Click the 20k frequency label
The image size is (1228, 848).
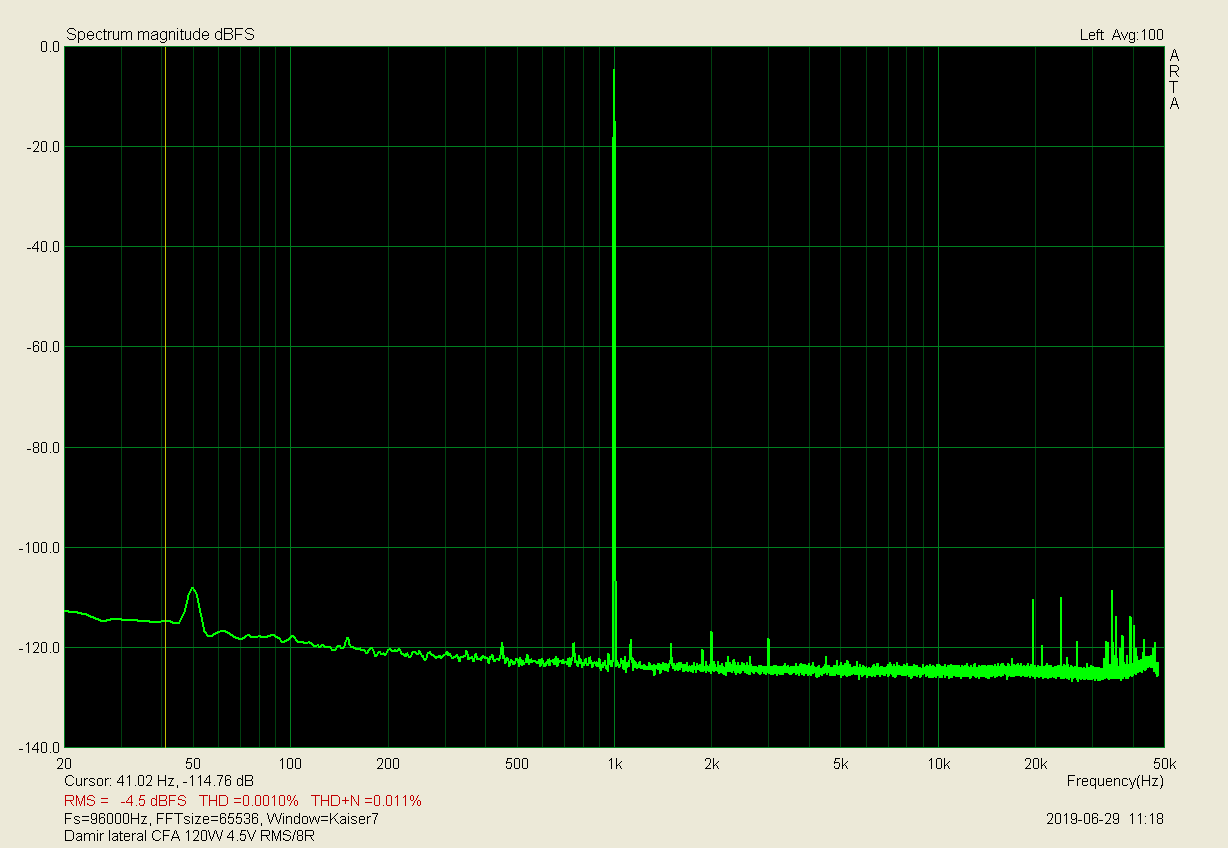pyautogui.click(x=1035, y=764)
